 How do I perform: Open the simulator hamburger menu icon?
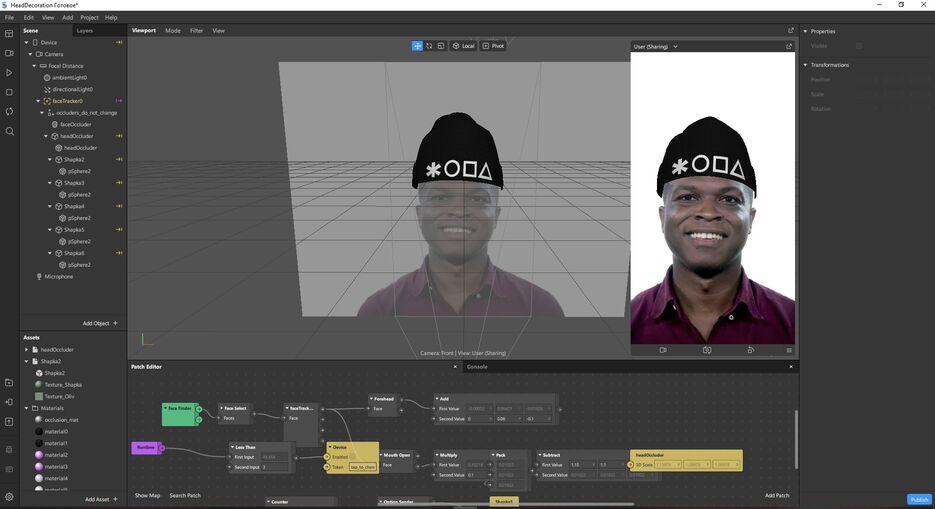[788, 350]
